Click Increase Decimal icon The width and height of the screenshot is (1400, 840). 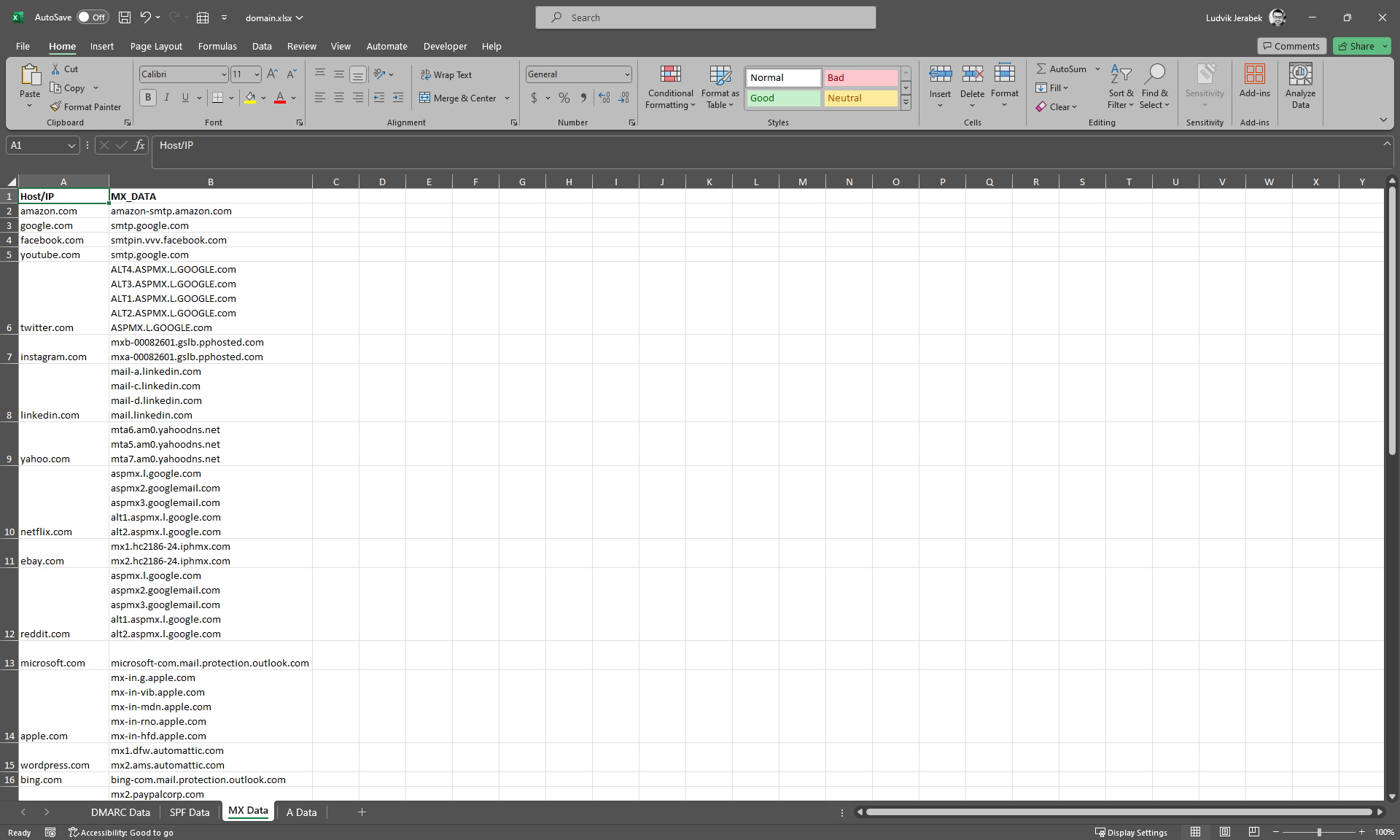pyautogui.click(x=604, y=98)
